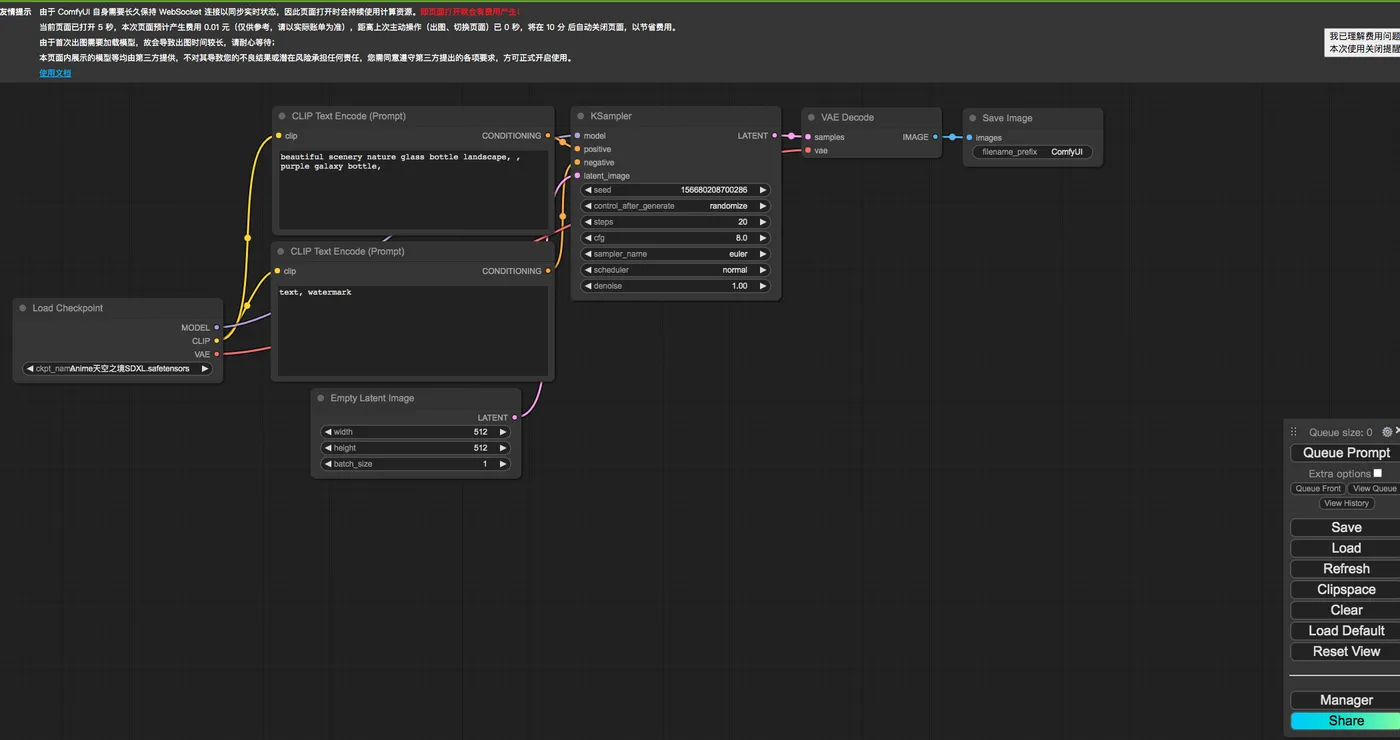Viewport: 1400px width, 740px height.
Task: Increase batch_size using its right arrow
Action: [x=503, y=464]
